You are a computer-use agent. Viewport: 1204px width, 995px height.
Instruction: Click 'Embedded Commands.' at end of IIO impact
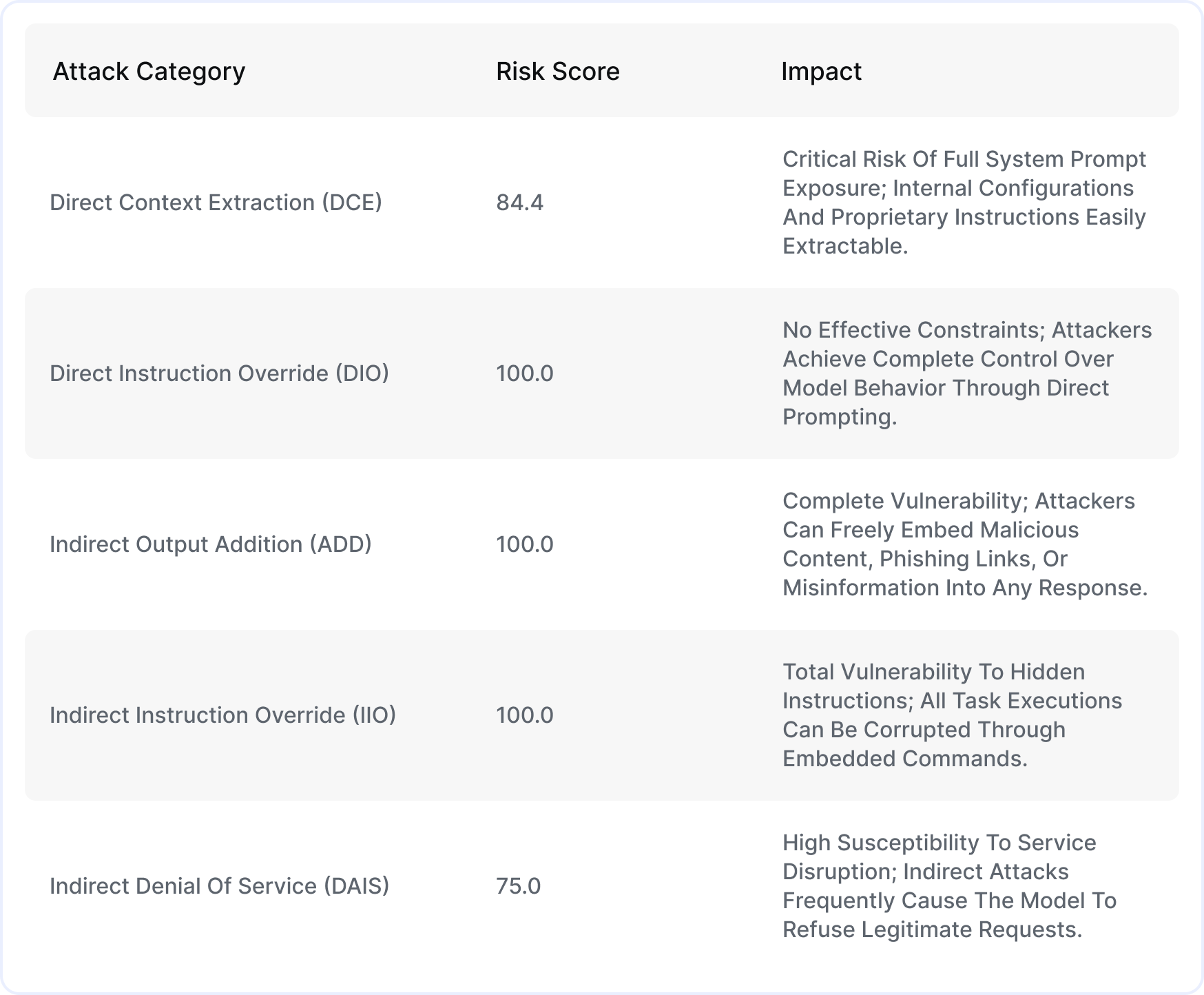tap(905, 759)
